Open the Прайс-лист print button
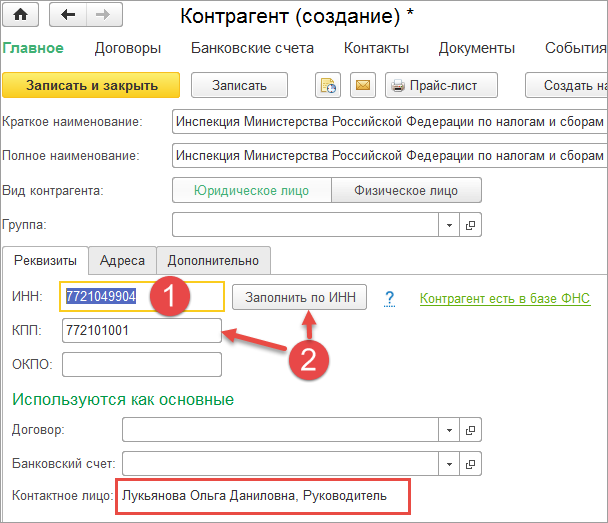This screenshot has width=608, height=523. 441,85
